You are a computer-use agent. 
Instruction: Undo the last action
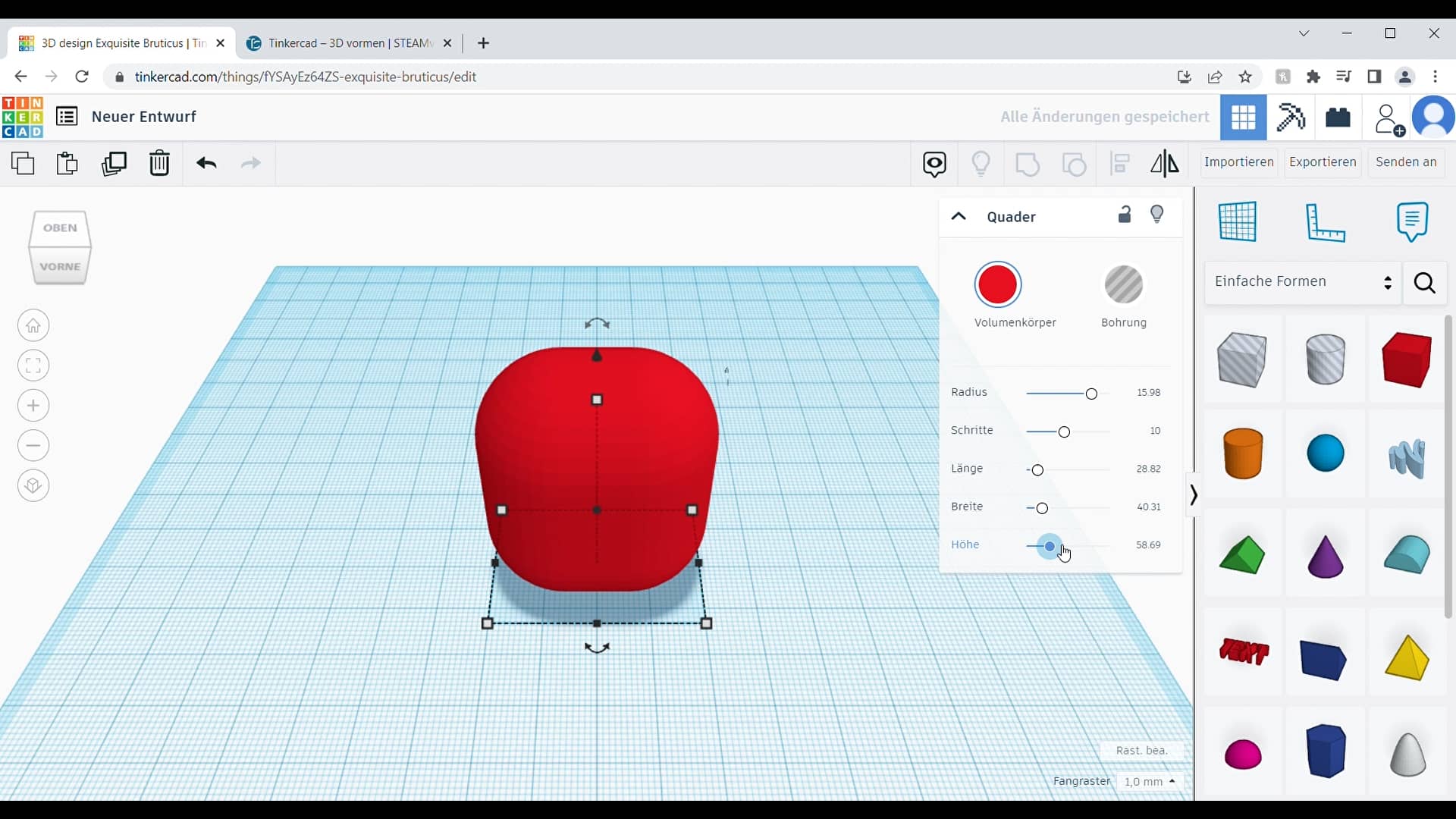pyautogui.click(x=206, y=163)
